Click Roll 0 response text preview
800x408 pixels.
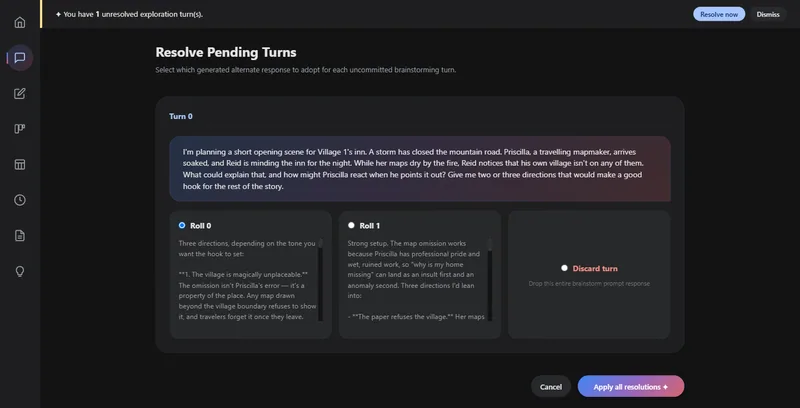coord(247,280)
